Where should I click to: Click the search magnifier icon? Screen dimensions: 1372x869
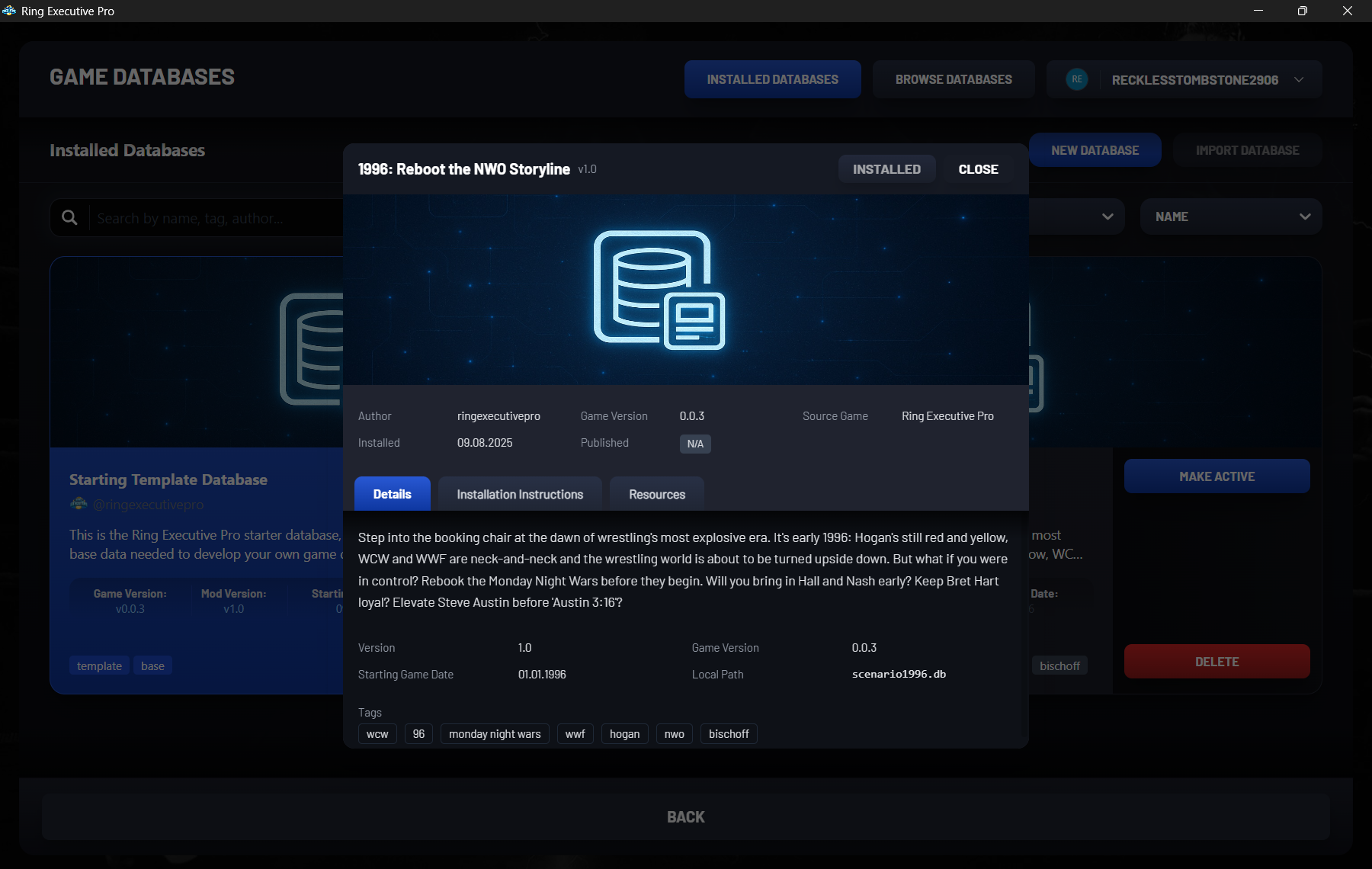69,218
